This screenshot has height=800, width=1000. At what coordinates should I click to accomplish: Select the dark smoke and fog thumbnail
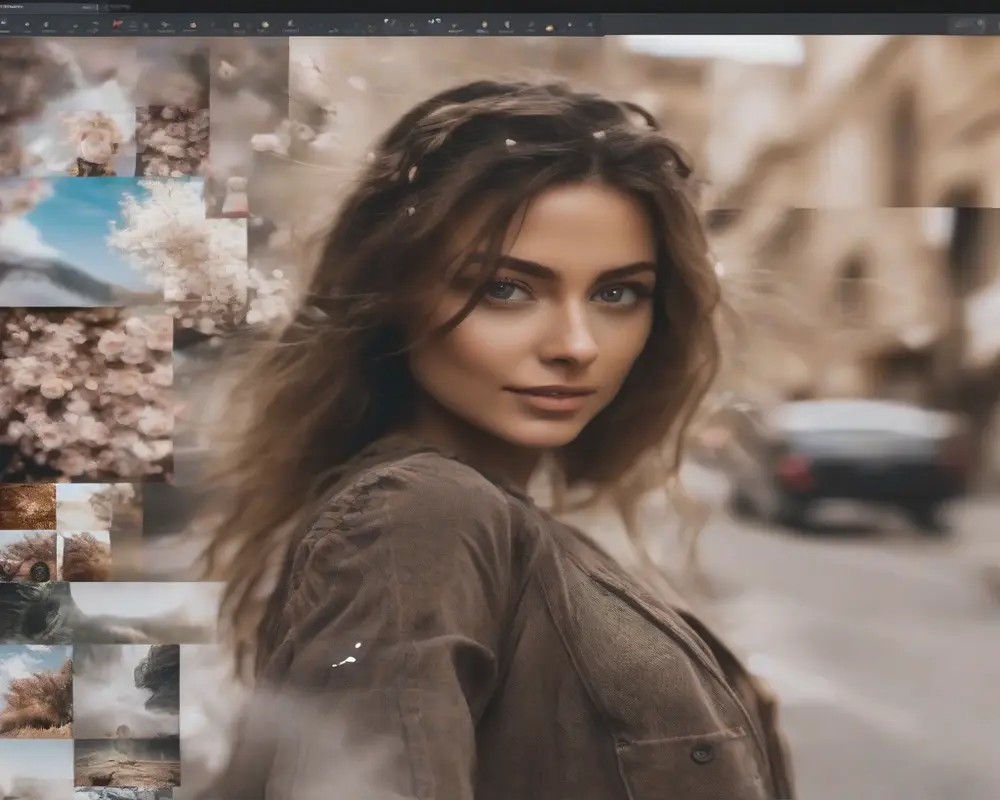(127, 690)
